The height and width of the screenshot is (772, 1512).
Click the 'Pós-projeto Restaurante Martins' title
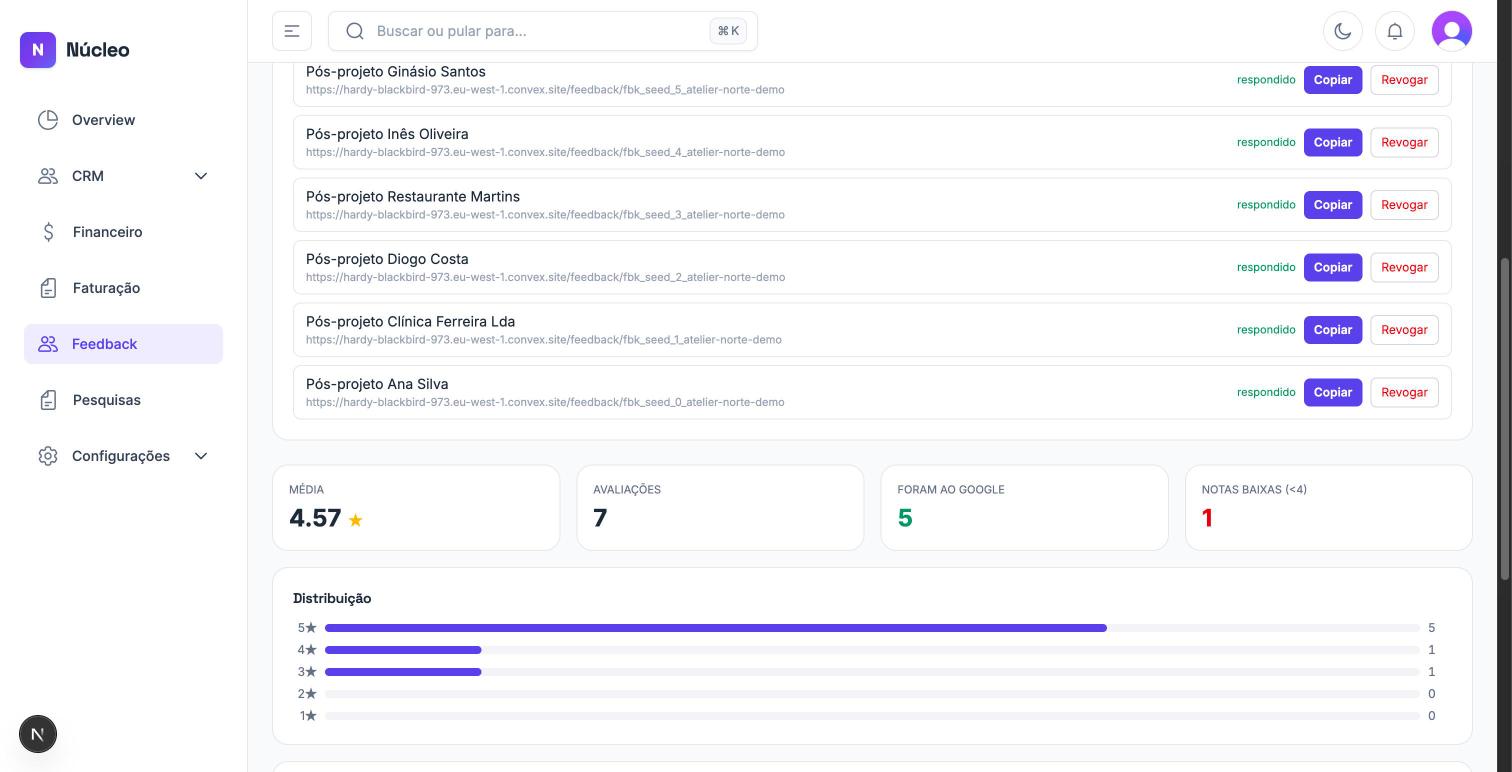413,196
